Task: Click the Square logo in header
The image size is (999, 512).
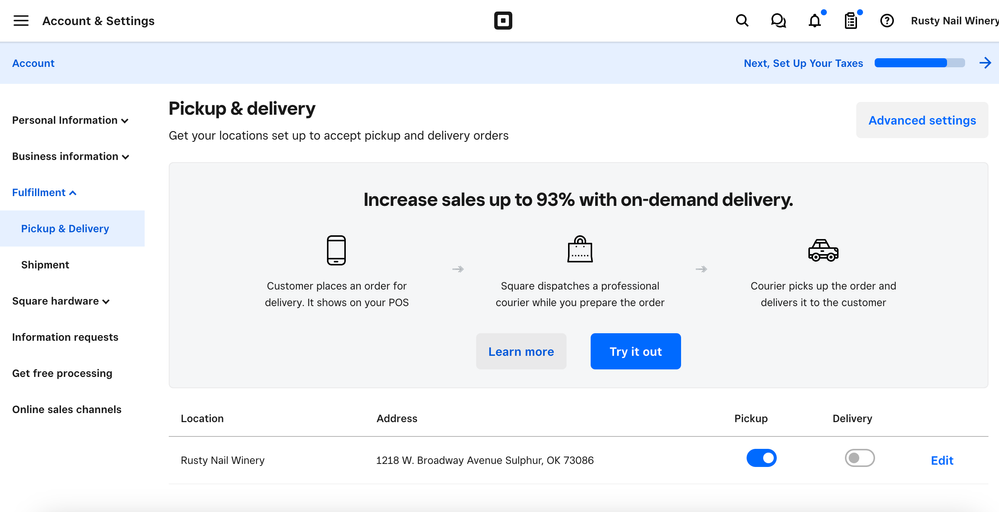Action: click(502, 21)
